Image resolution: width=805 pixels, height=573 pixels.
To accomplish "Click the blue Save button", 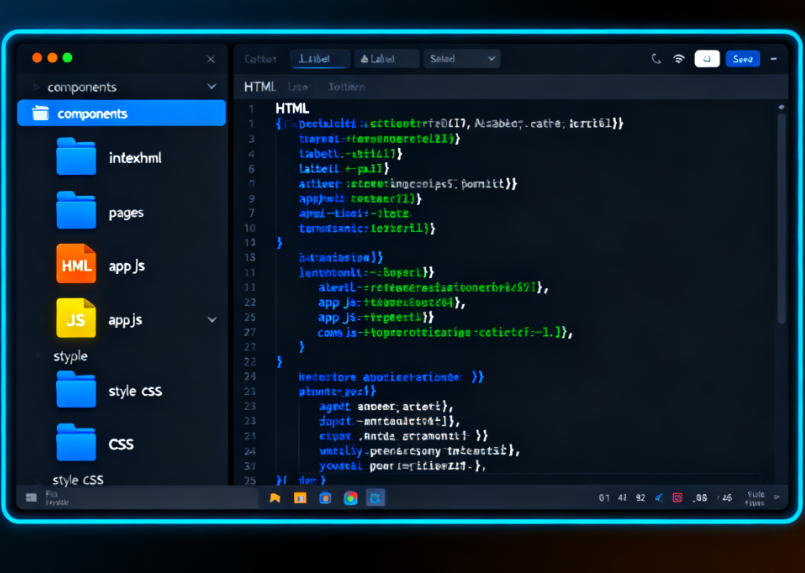I will (x=742, y=59).
